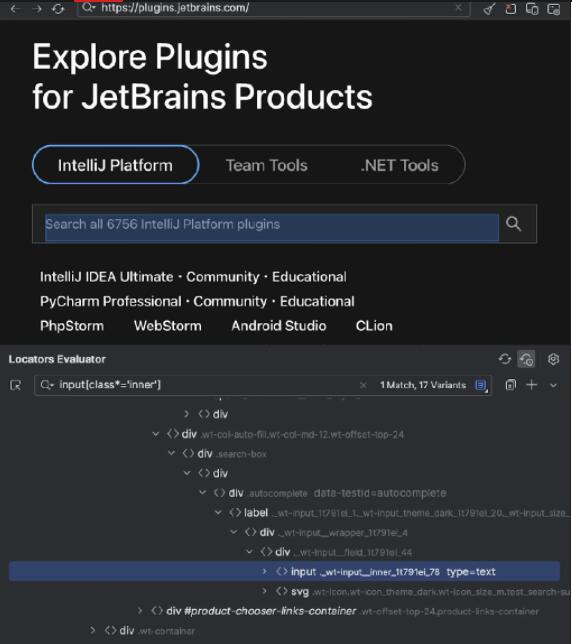Select the label wt-input tree row
The height and width of the screenshot is (644, 572).
click(284, 513)
